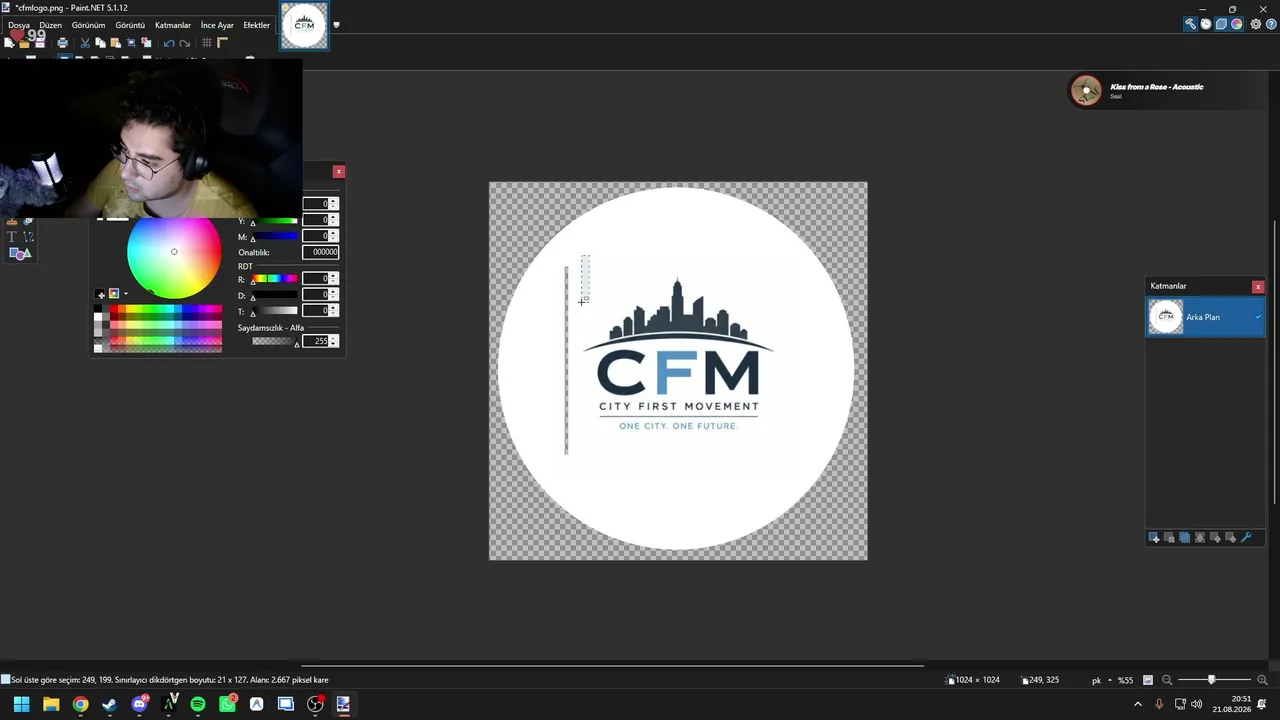This screenshot has width=1280, height=720.
Task: Click the hue (R) numeric value field
Action: coord(316,278)
